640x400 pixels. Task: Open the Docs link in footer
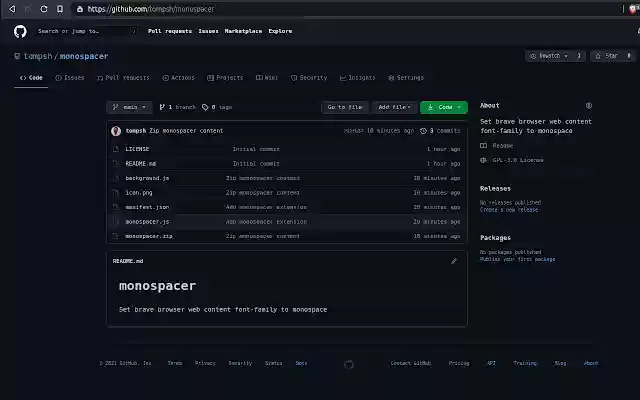click(x=301, y=363)
